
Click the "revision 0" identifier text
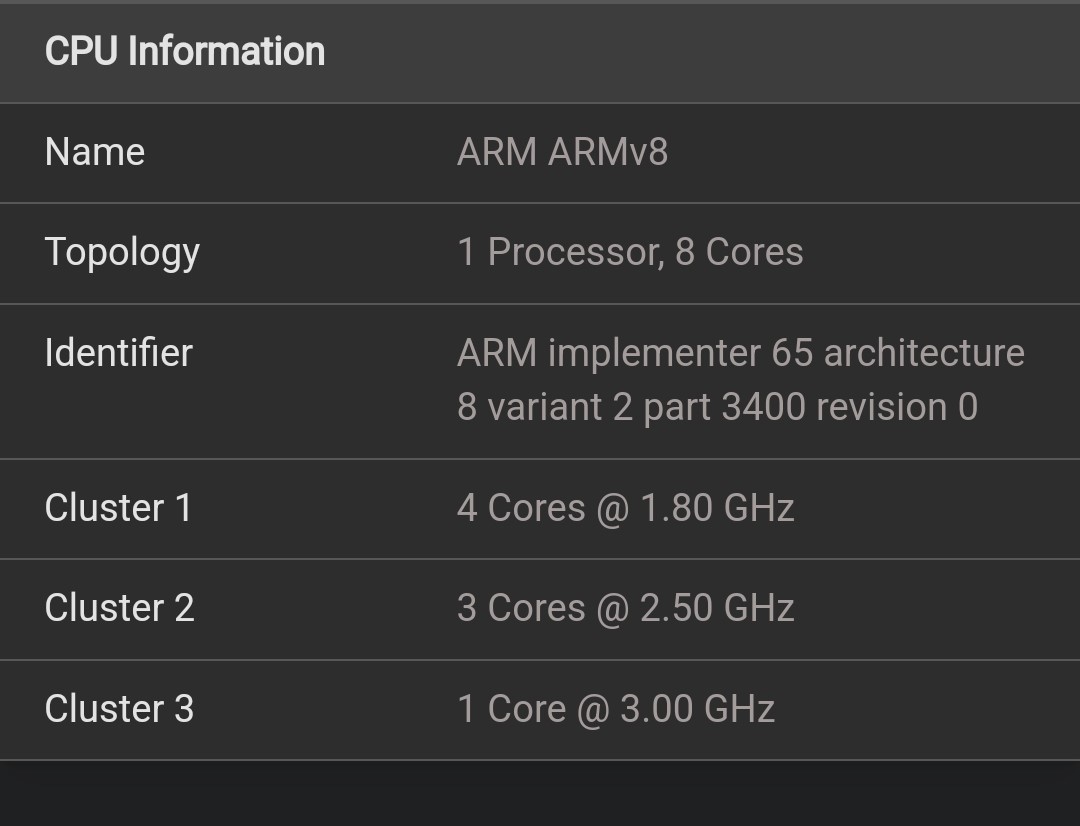[897, 407]
